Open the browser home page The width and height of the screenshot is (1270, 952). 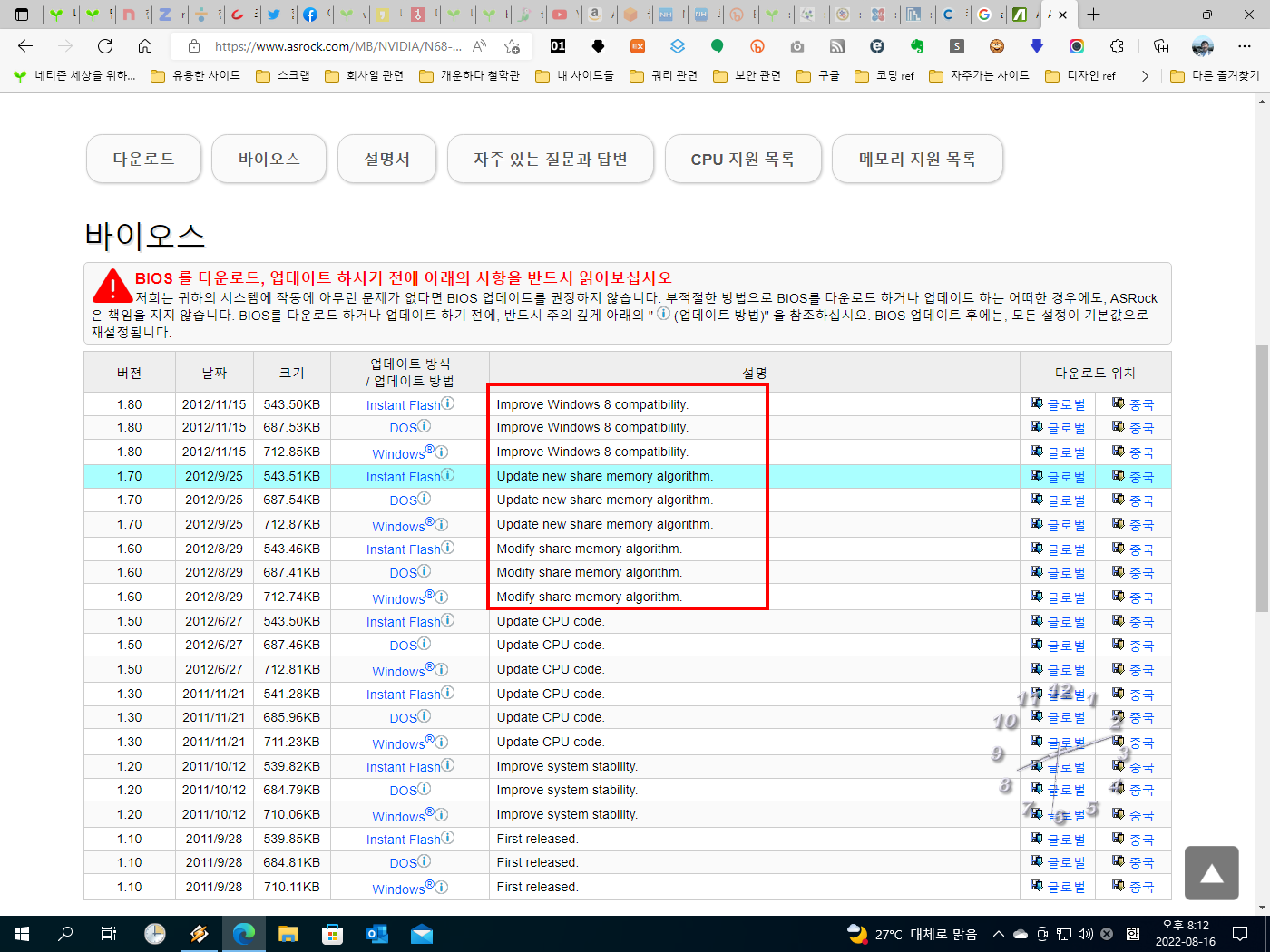pos(145,46)
